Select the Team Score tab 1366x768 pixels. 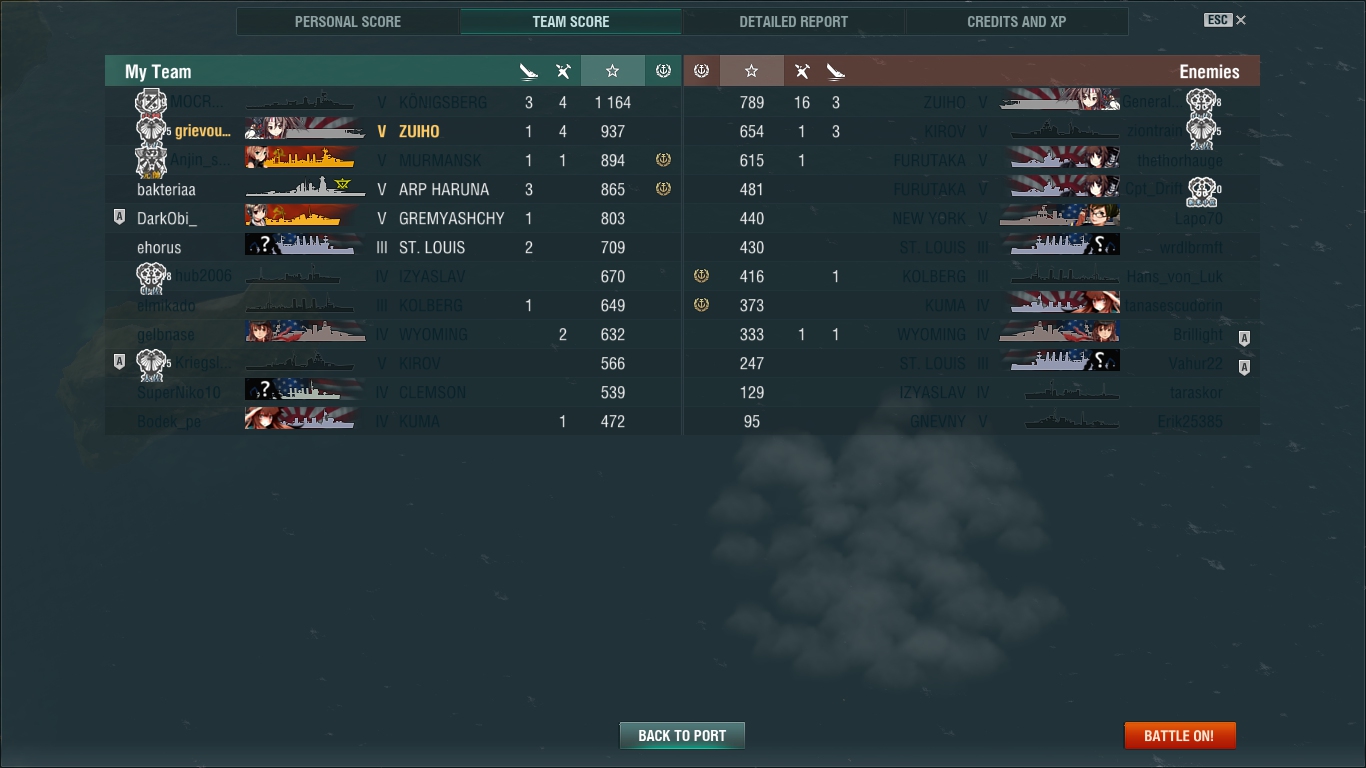pyautogui.click(x=571, y=21)
